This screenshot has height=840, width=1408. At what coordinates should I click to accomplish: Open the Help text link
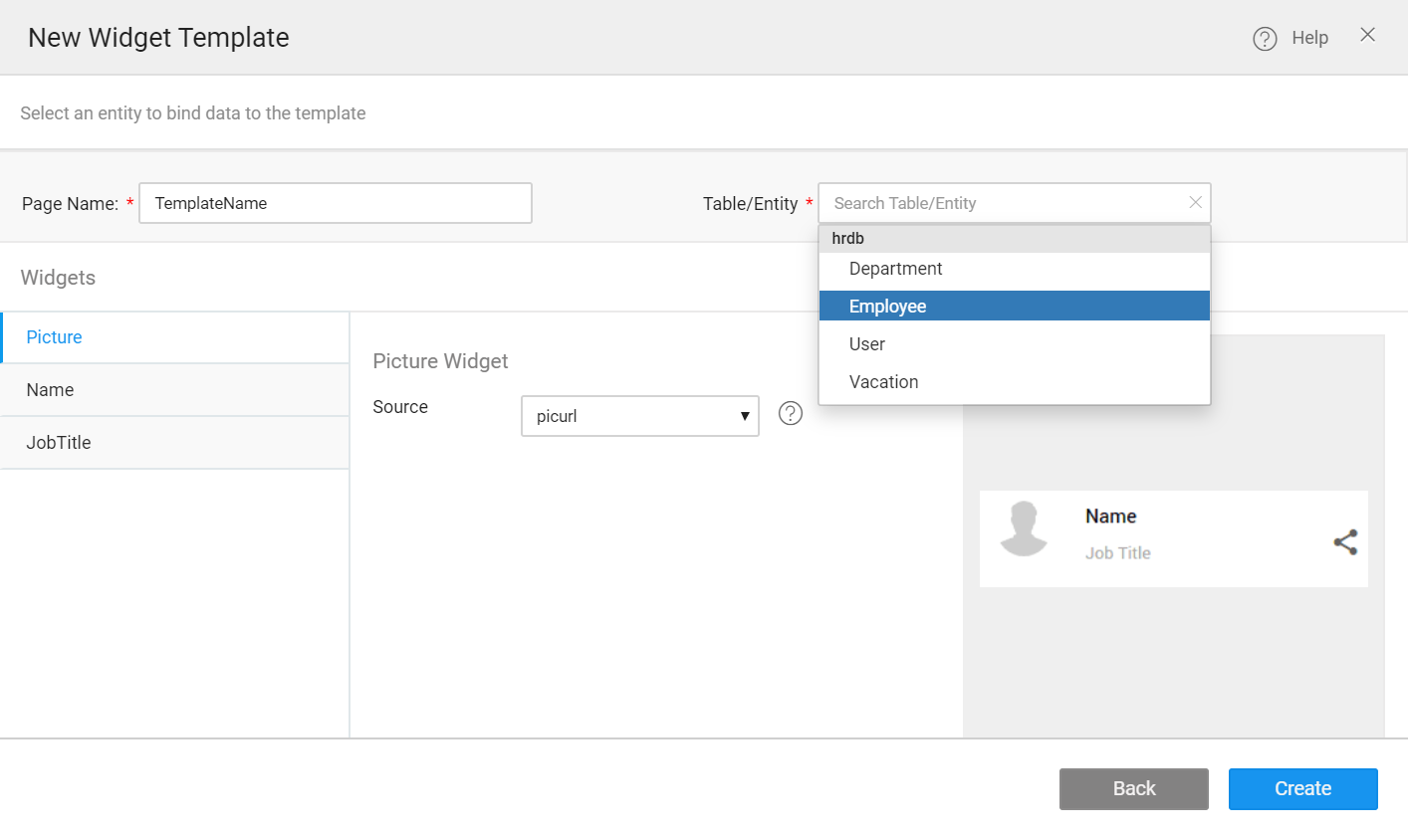coord(1309,38)
